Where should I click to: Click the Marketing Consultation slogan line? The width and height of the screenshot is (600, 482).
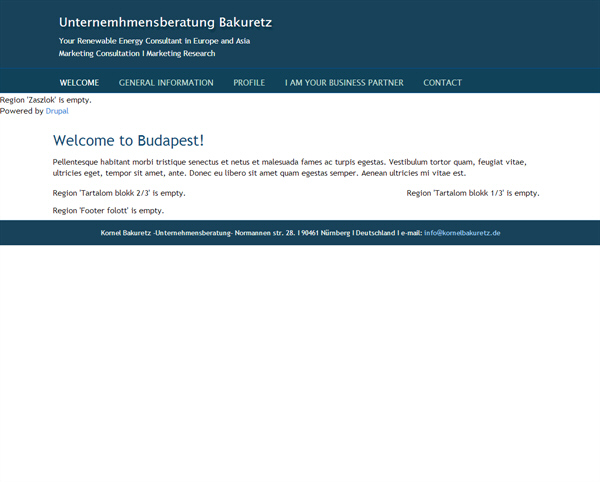tap(137, 54)
